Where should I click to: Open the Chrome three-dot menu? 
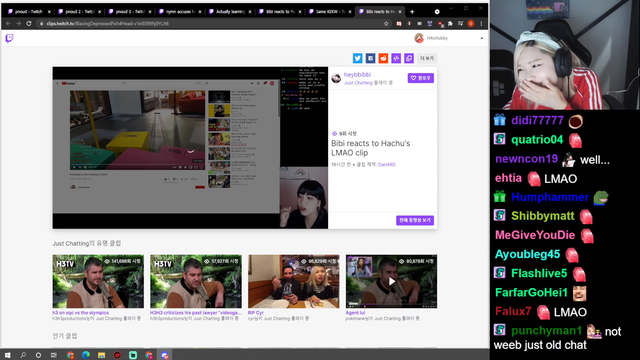pos(481,24)
